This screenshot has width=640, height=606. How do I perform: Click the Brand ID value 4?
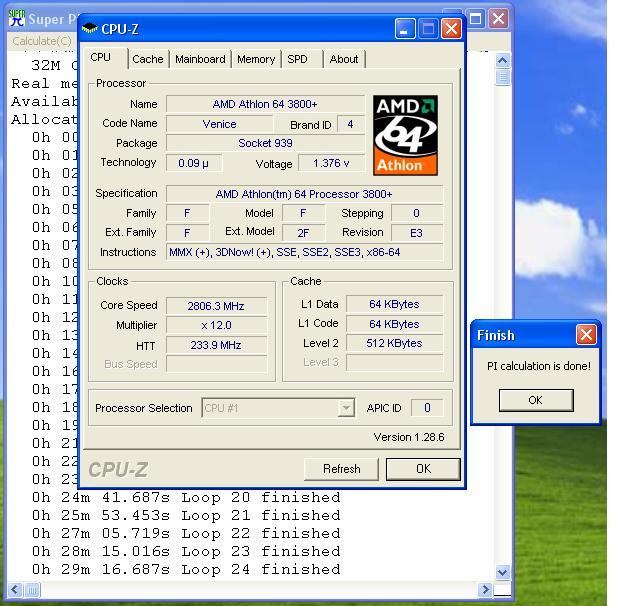(350, 124)
